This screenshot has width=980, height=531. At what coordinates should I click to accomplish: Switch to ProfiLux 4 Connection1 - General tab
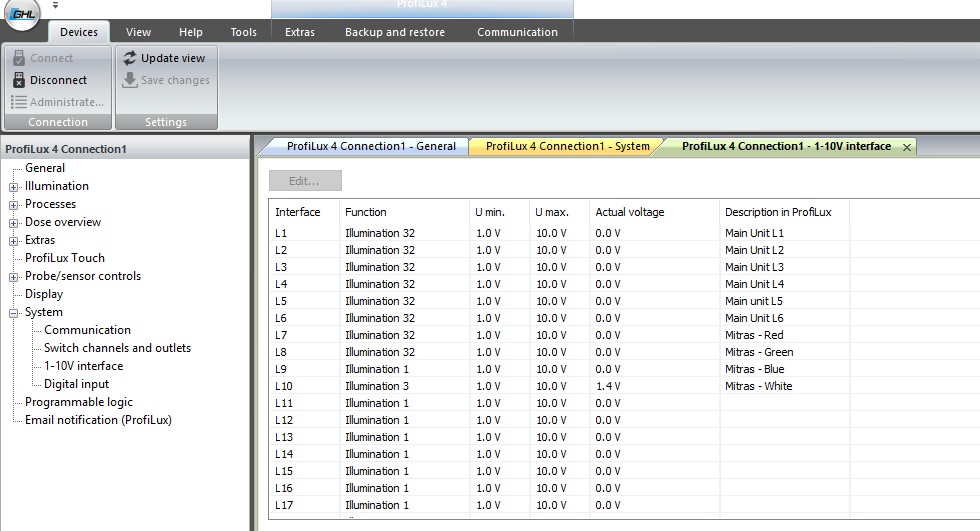click(x=371, y=146)
